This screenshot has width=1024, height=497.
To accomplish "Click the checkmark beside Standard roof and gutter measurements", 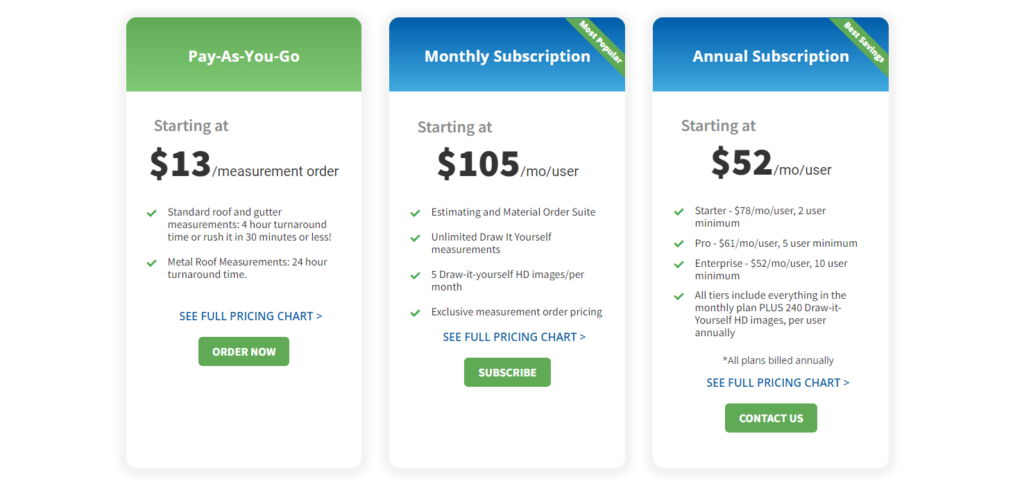I will [152, 213].
